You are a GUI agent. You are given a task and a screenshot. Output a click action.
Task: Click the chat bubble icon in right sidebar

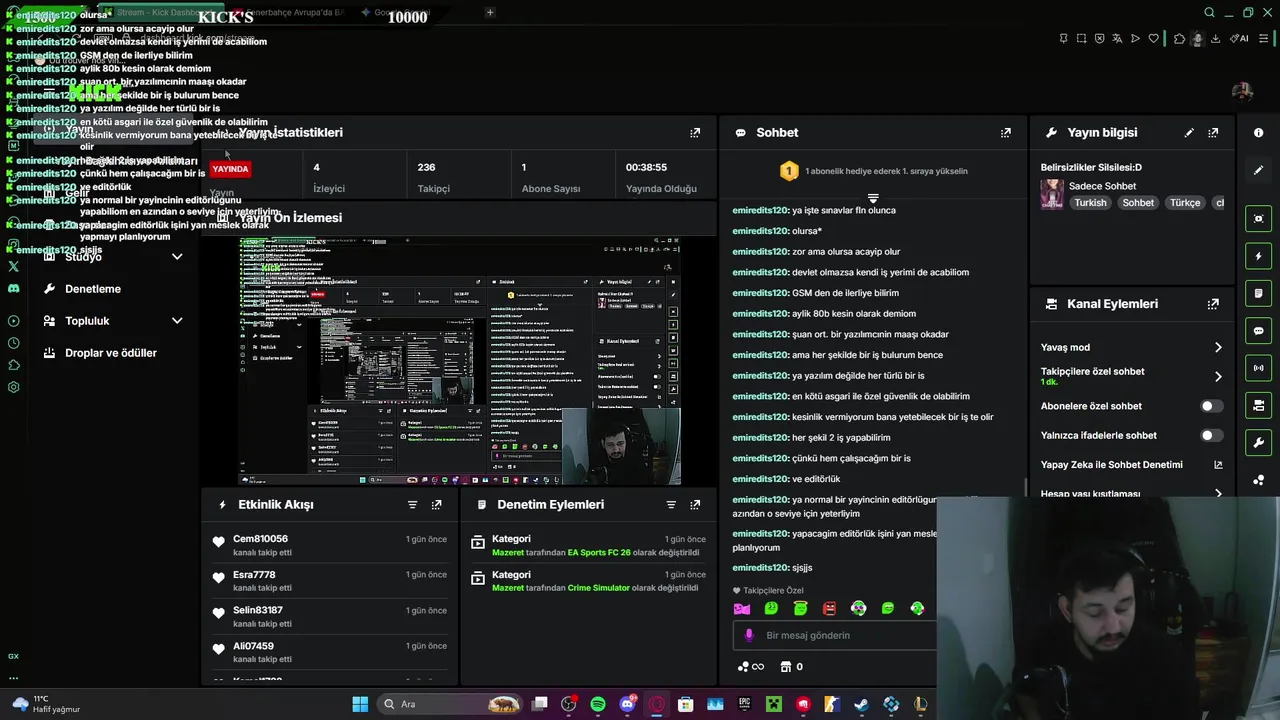pos(1258,330)
